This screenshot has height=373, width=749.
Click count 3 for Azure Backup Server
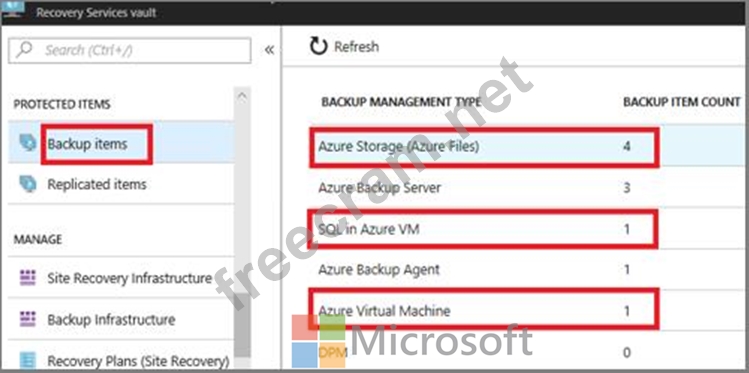coord(627,187)
